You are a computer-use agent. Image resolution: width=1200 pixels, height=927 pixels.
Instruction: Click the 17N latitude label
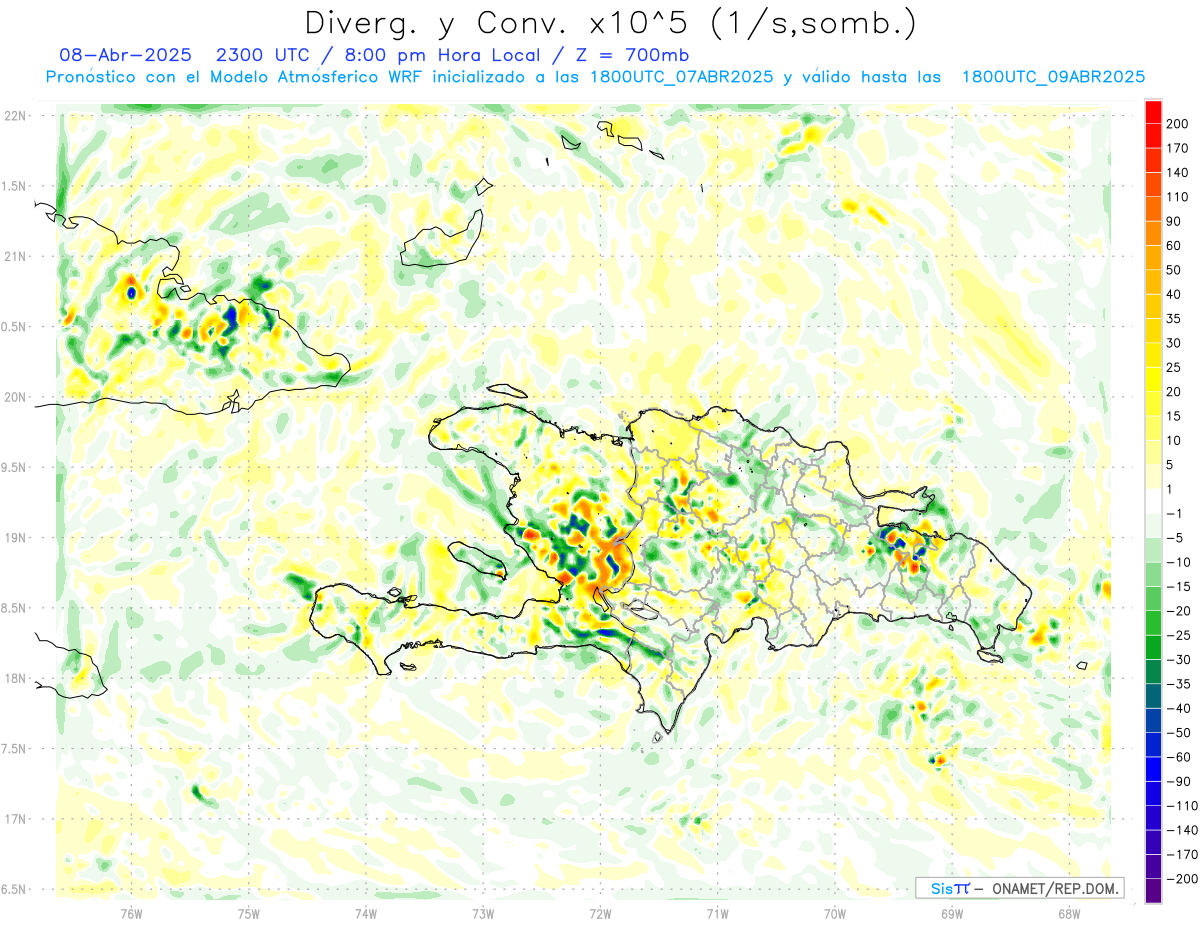pyautogui.click(x=14, y=819)
